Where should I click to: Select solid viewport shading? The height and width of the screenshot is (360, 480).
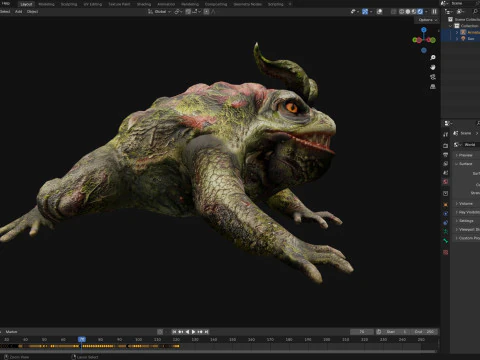408,12
